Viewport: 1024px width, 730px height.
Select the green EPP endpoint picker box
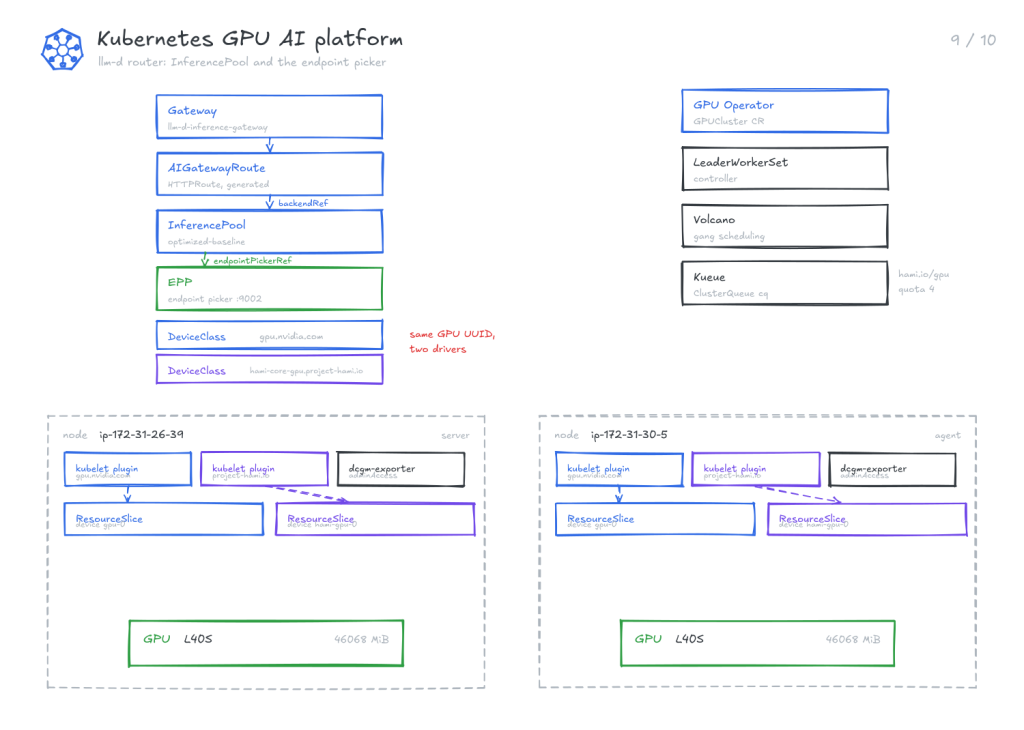269,289
